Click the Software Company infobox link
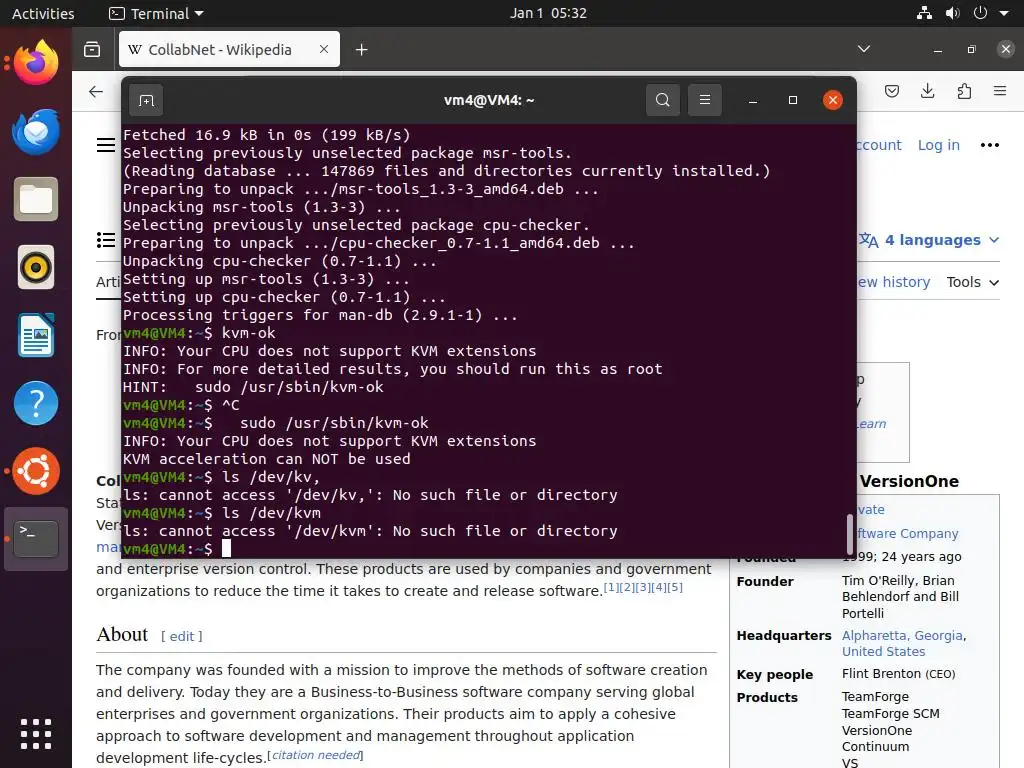This screenshot has height=768, width=1024. [907, 534]
